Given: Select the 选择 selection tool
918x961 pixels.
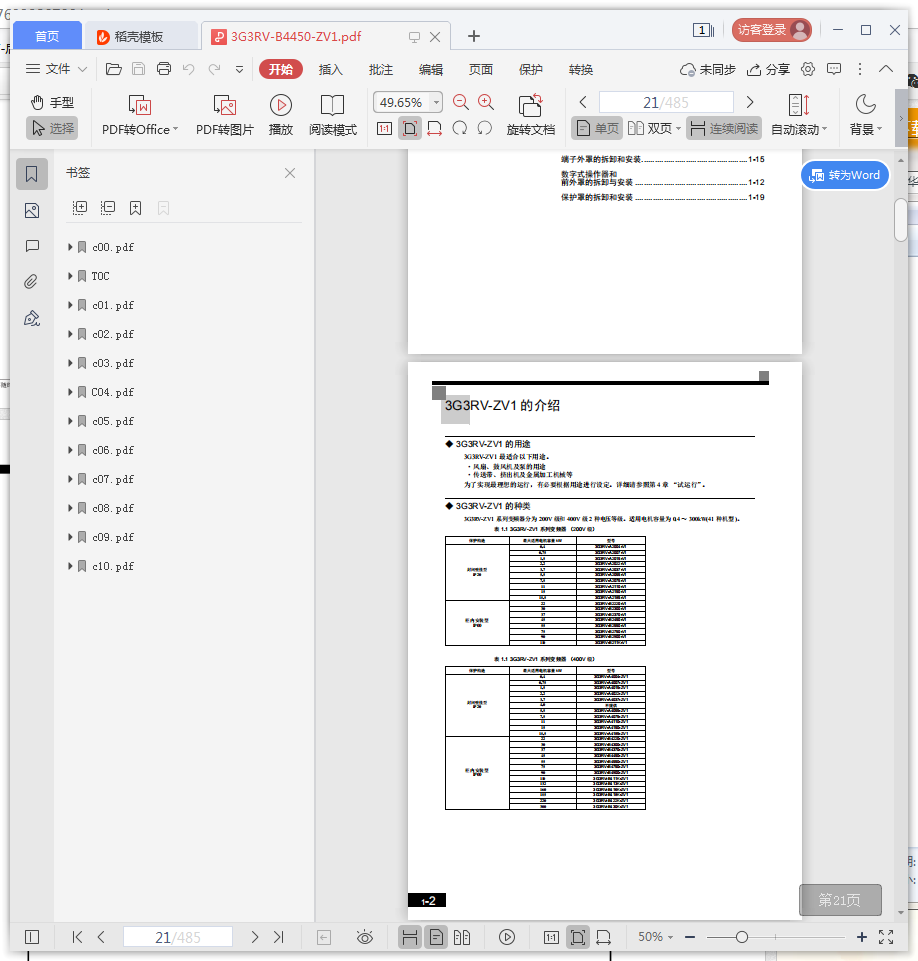Looking at the screenshot, I should 53,128.
